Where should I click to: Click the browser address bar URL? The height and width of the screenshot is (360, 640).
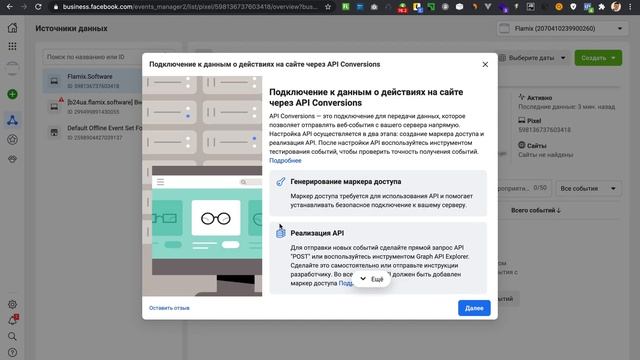[x=190, y=7]
